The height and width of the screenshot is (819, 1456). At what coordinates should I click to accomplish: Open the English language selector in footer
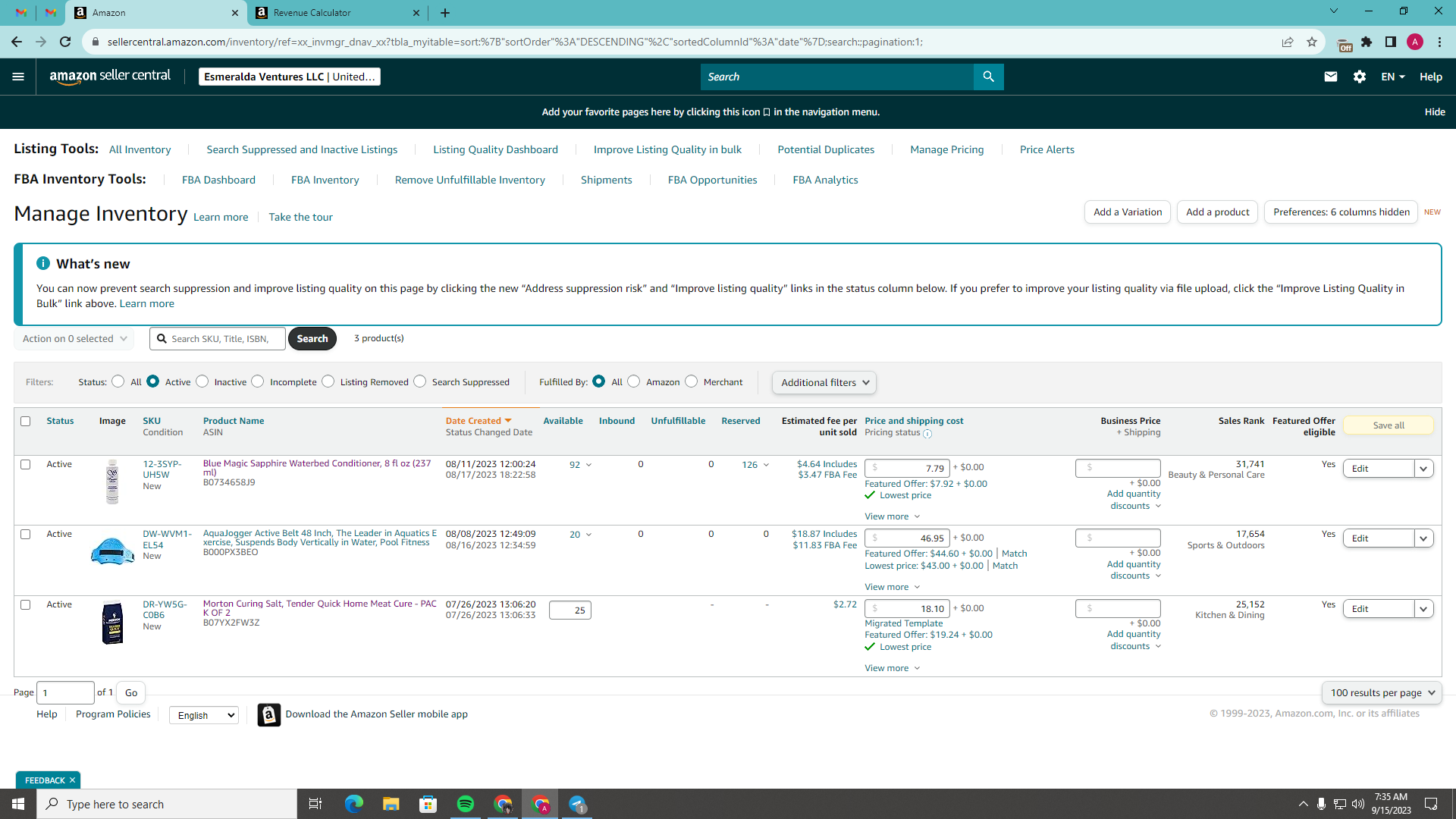204,715
